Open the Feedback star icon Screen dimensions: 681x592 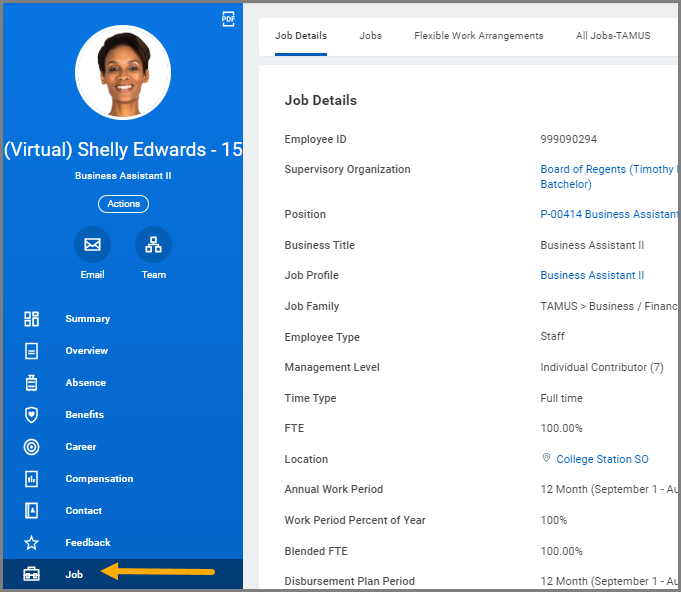31,543
